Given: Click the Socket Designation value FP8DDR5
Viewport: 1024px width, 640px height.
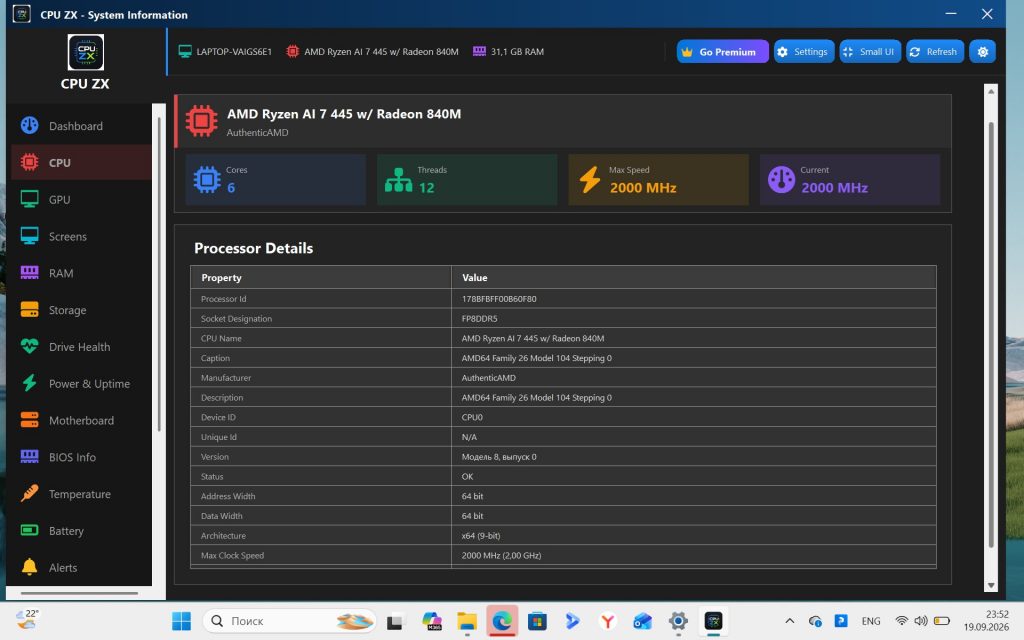Looking at the screenshot, I should click(479, 319).
